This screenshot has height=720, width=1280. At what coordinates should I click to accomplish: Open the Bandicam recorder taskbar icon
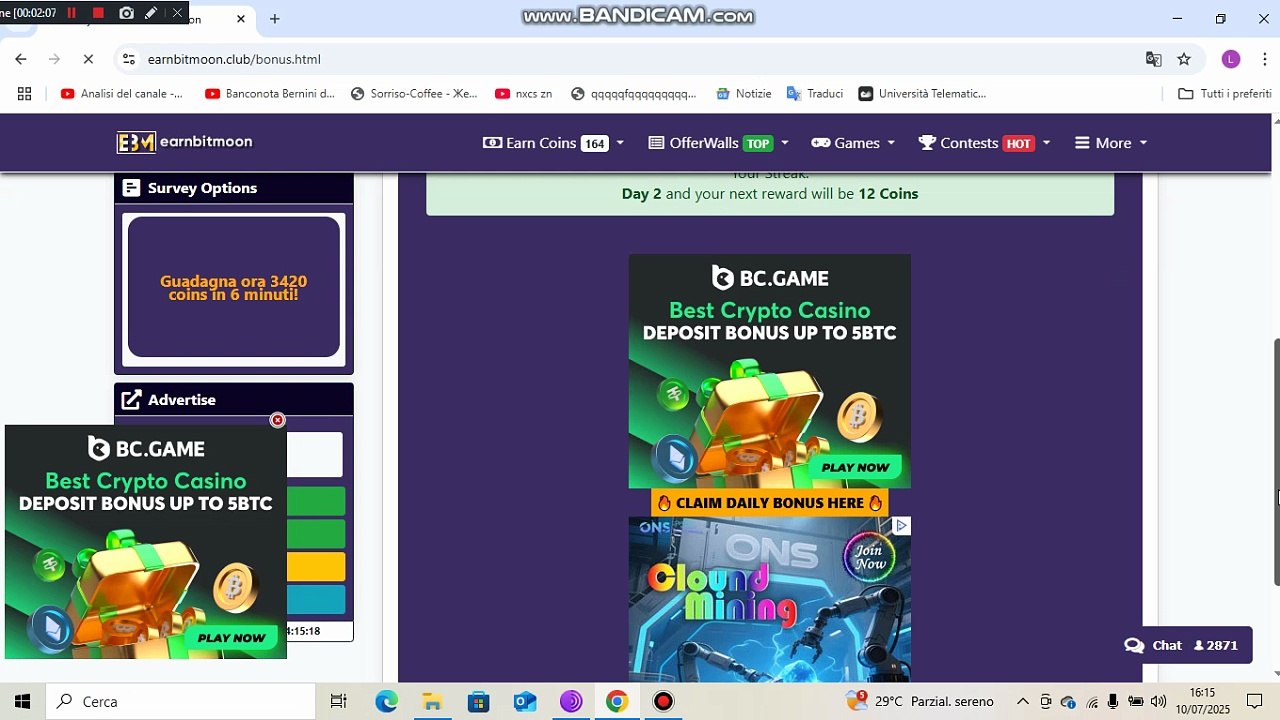click(663, 702)
